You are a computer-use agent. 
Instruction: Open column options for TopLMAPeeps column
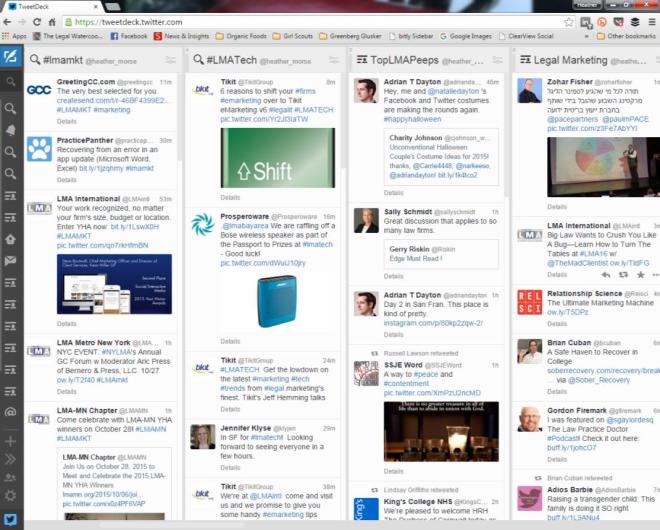[498, 60]
